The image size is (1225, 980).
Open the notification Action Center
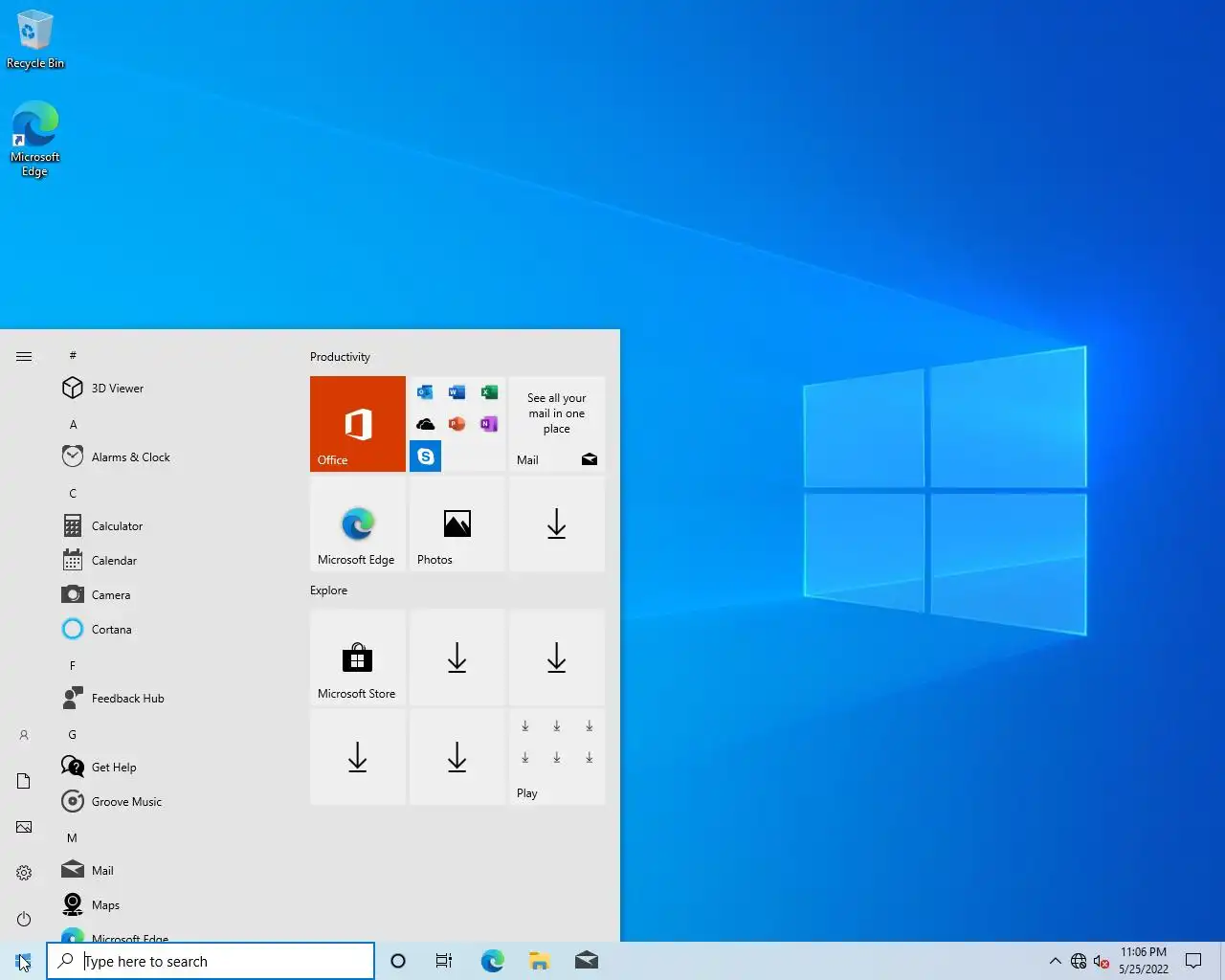(x=1193, y=961)
